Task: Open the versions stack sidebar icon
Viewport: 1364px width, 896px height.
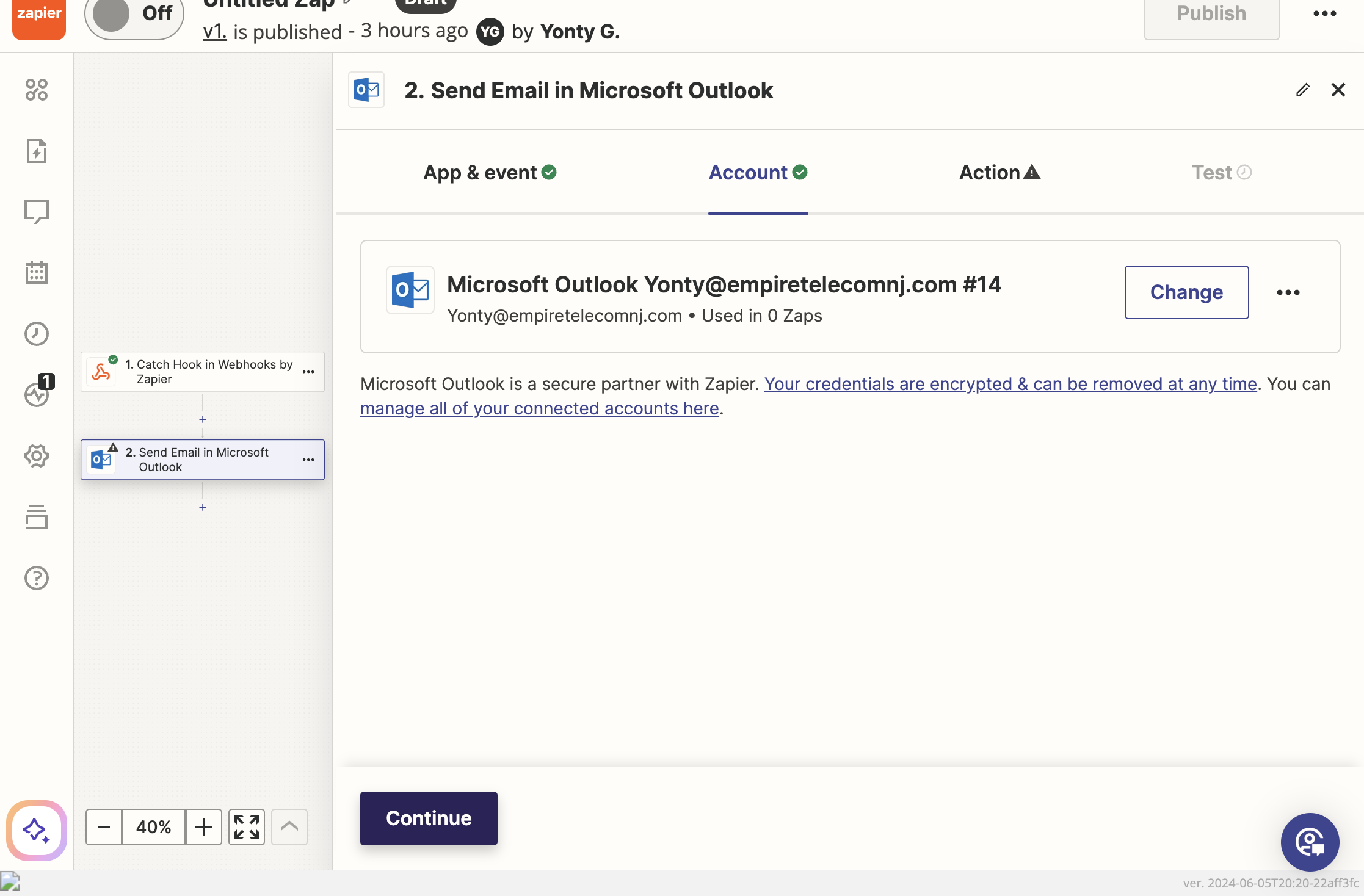Action: point(37,517)
